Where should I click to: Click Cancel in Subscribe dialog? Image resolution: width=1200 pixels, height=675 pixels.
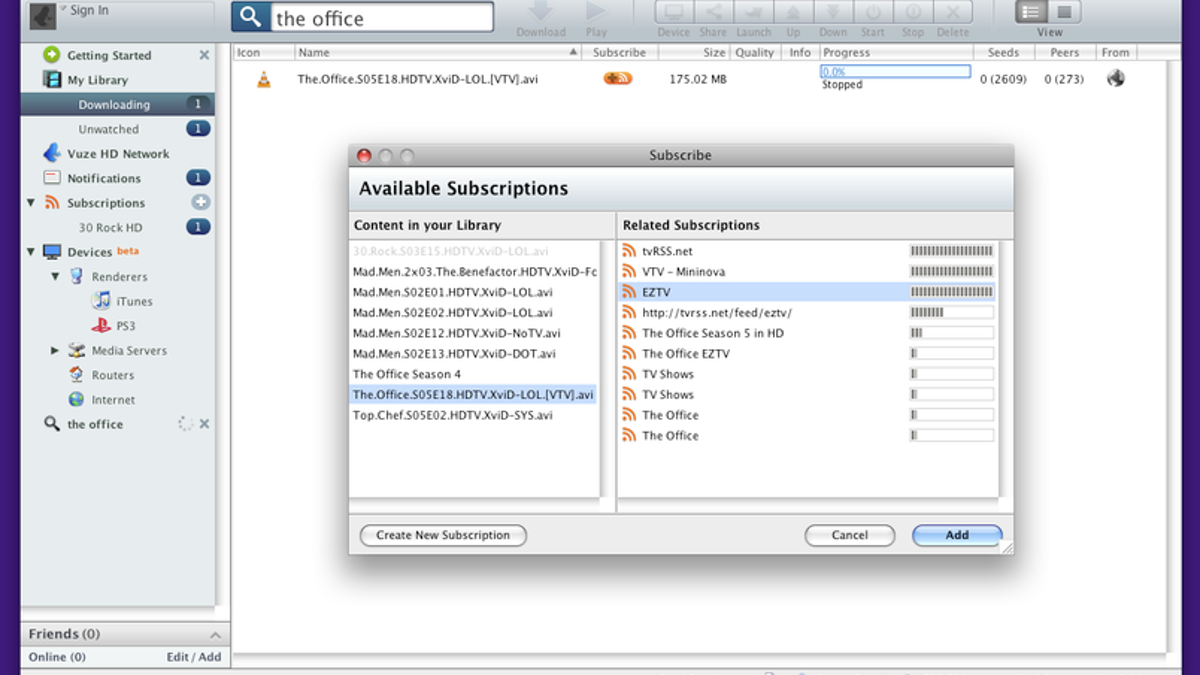(849, 536)
